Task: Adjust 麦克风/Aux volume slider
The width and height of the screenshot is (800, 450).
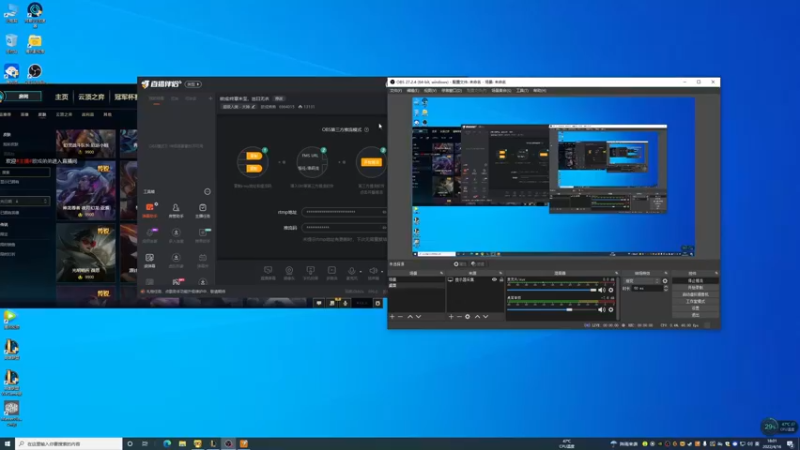Action: coord(552,290)
